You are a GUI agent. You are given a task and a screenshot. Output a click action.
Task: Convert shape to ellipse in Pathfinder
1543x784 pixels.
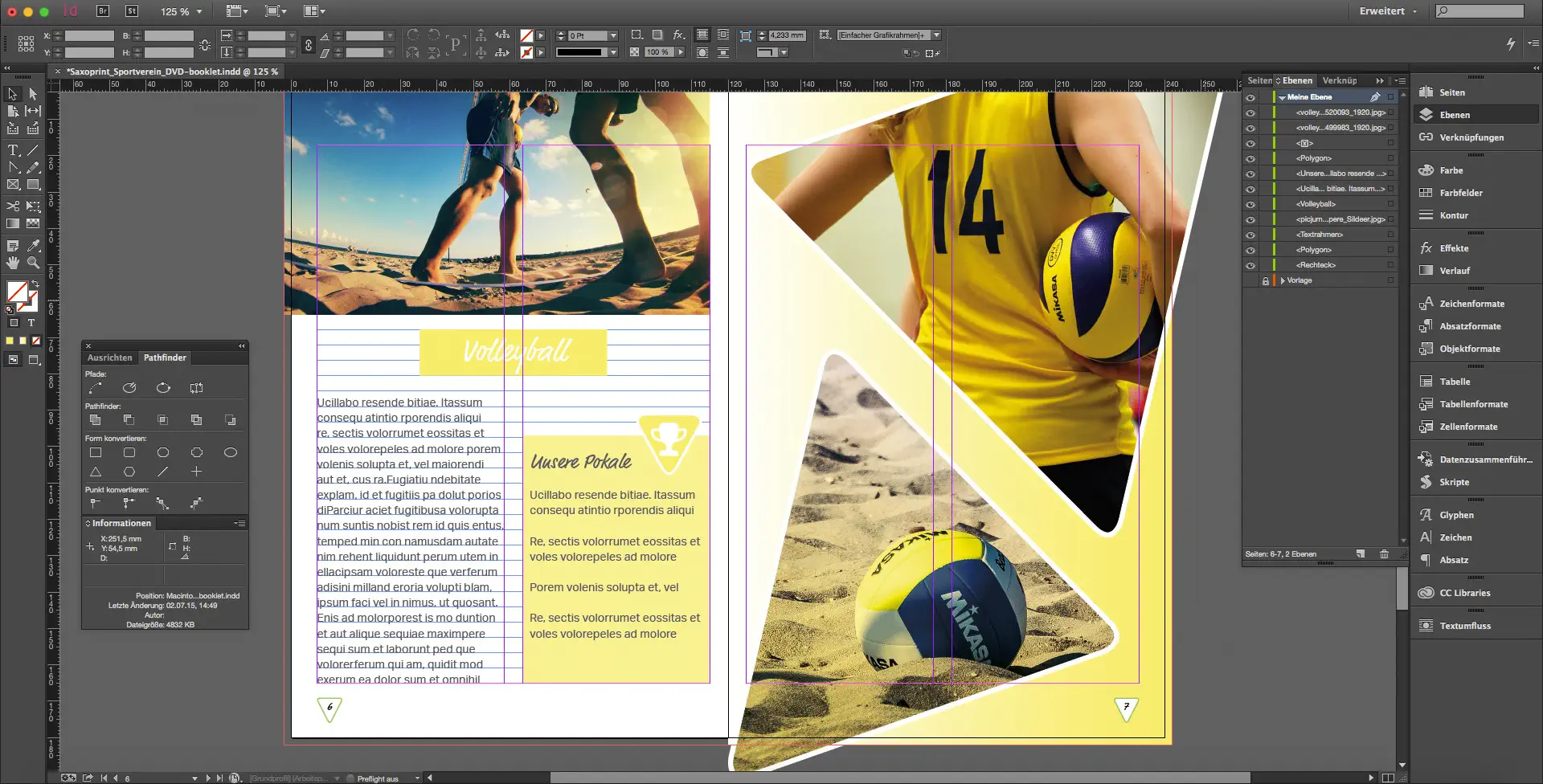click(x=231, y=452)
